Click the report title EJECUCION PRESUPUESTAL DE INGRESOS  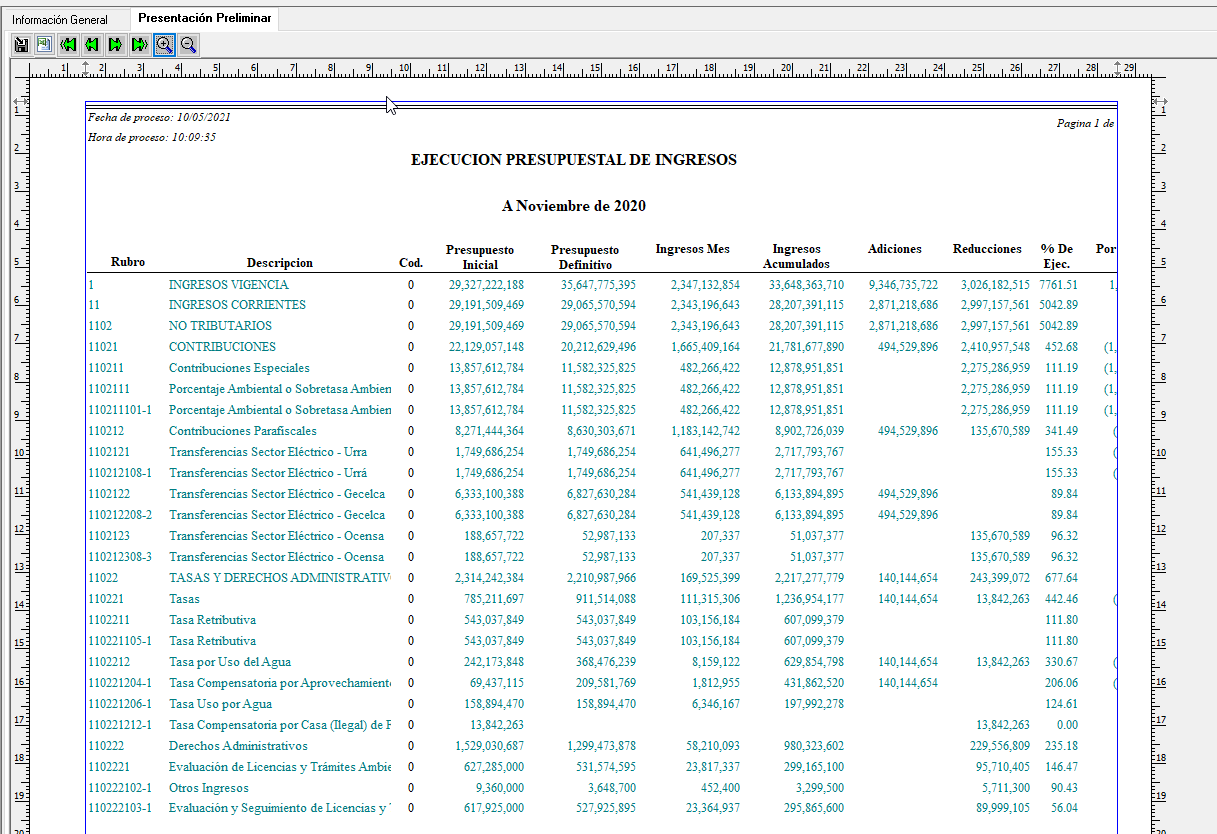pos(573,160)
